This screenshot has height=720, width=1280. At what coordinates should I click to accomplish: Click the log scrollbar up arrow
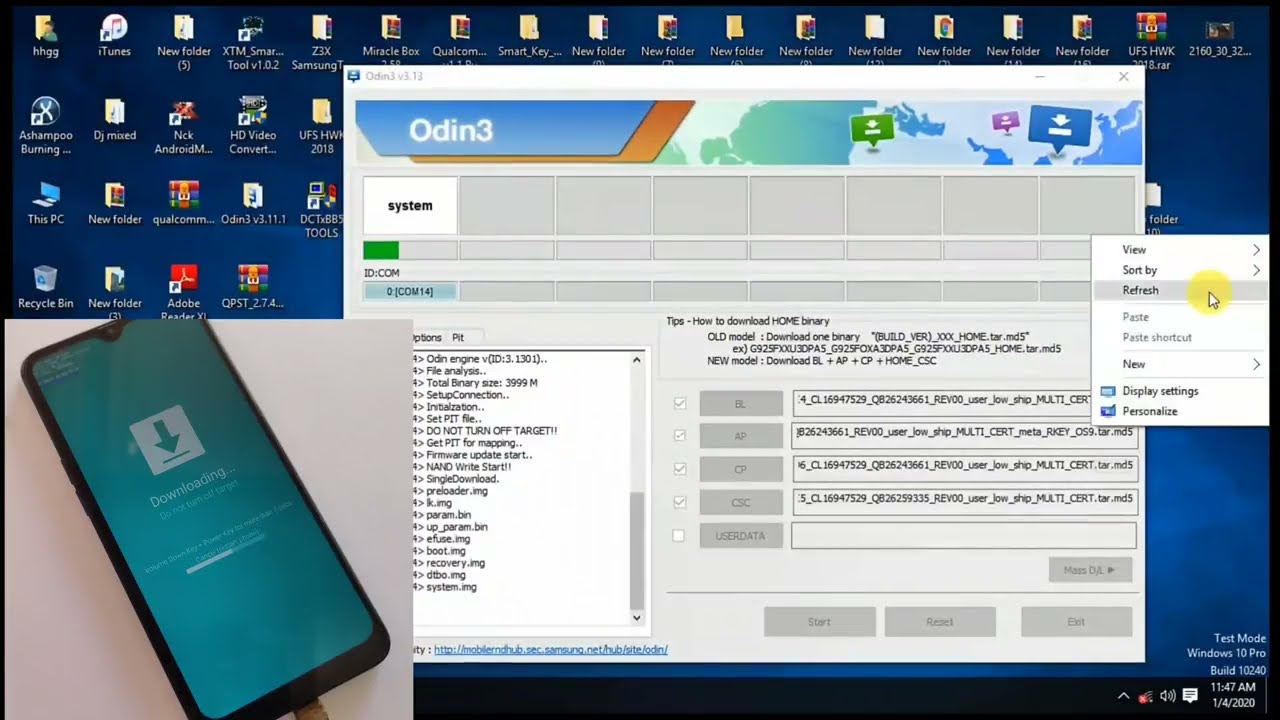pos(637,359)
